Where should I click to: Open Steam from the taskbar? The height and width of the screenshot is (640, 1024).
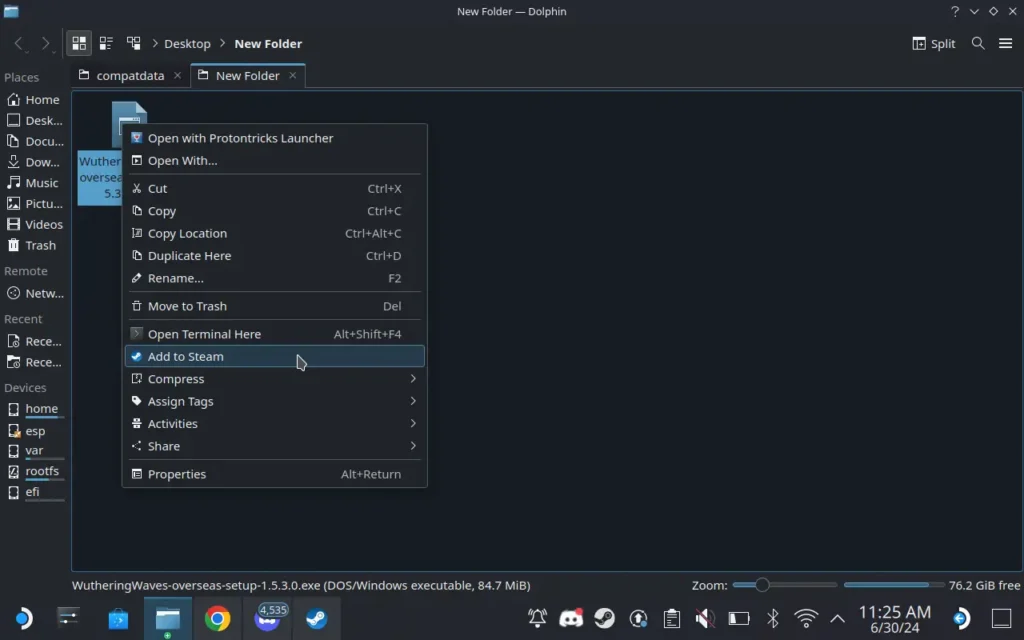coord(317,618)
